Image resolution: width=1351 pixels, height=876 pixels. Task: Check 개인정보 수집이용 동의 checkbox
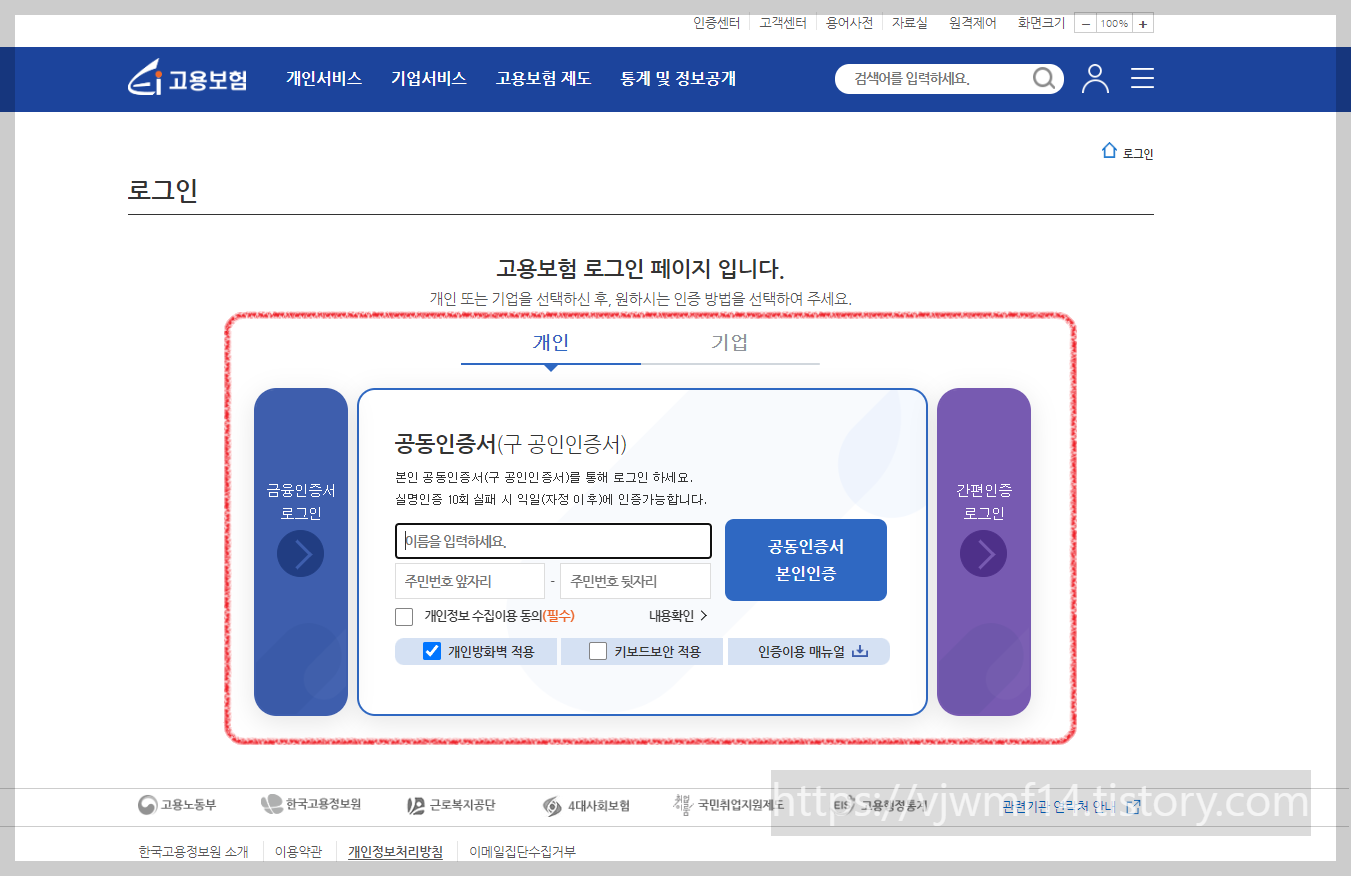coord(404,616)
